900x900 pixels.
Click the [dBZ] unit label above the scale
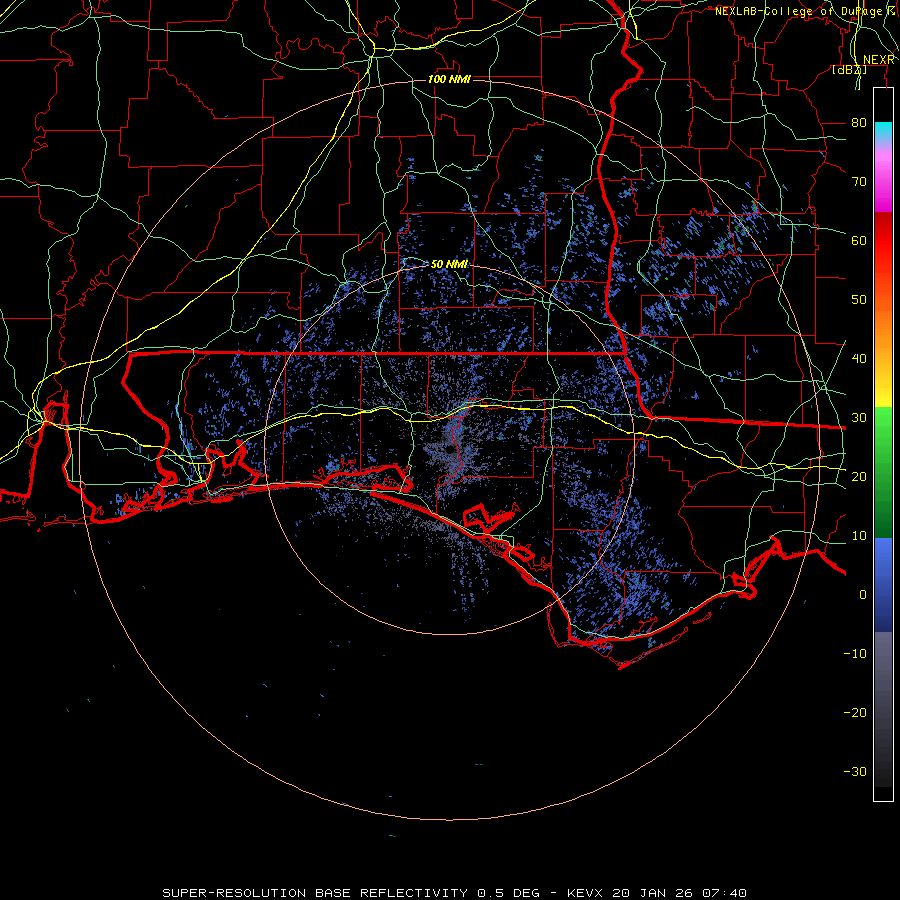[849, 70]
